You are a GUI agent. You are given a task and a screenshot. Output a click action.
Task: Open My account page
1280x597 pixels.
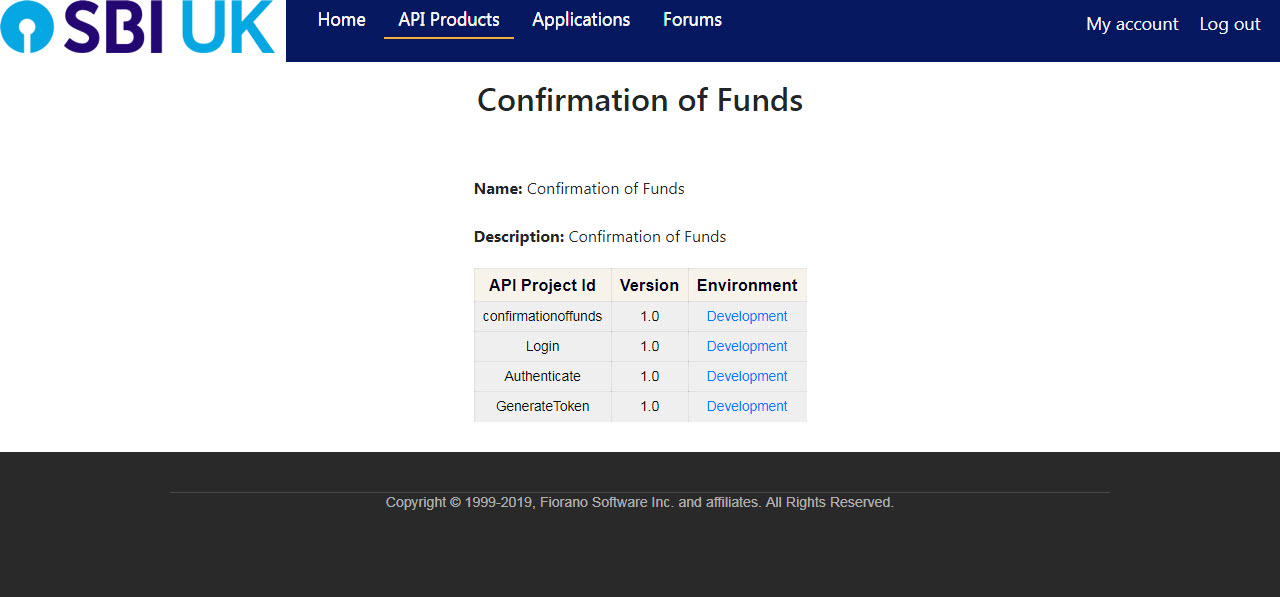(1132, 24)
